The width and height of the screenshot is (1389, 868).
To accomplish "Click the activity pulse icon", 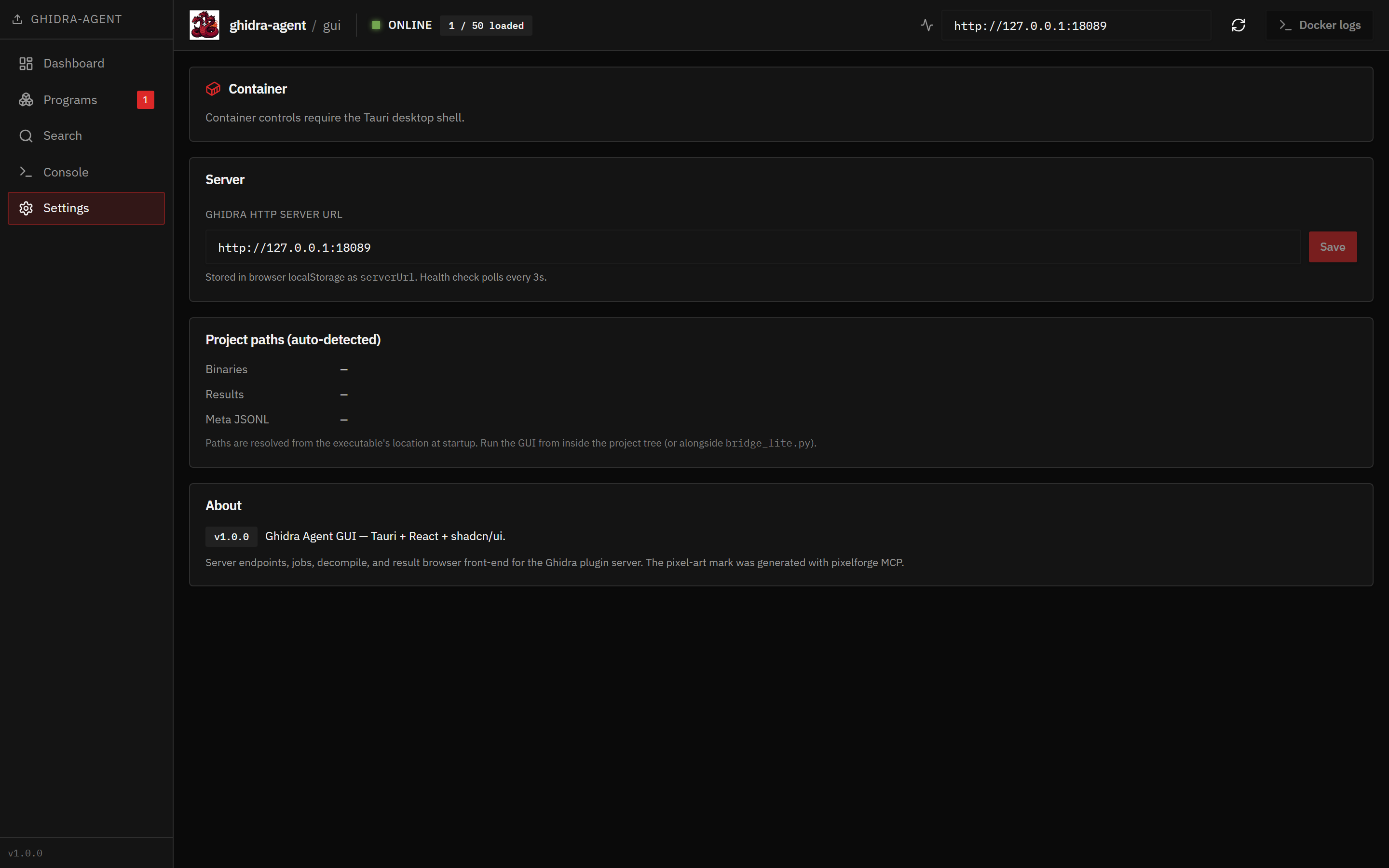I will [x=926, y=25].
